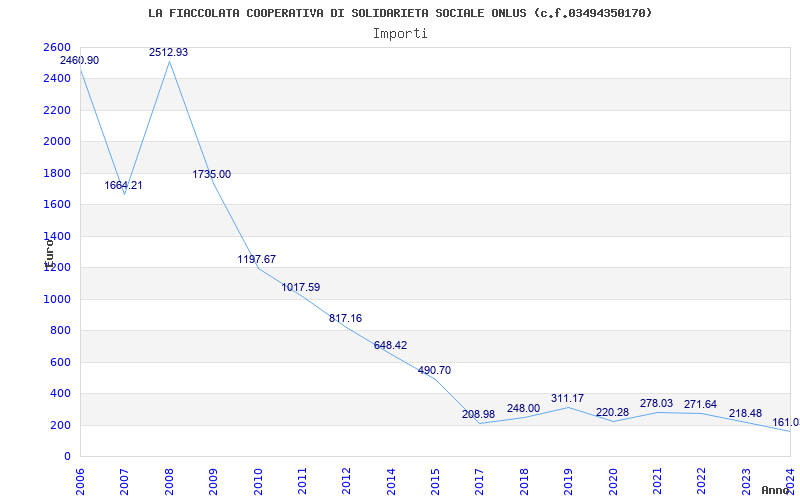800x500 pixels.
Task: Click the x-axis year 2012
Action: click(x=346, y=482)
